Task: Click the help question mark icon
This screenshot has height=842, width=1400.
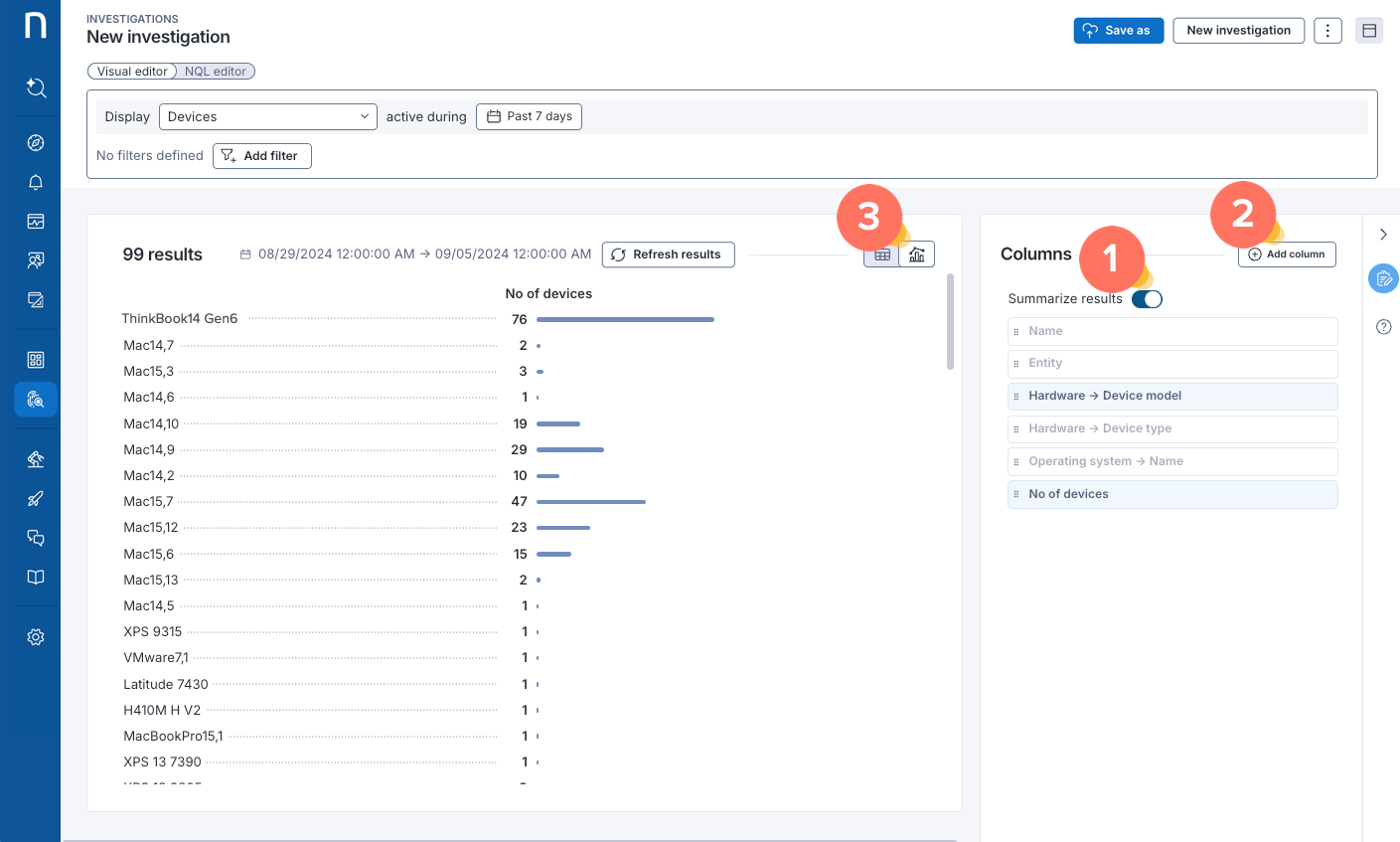Action: tap(1383, 327)
